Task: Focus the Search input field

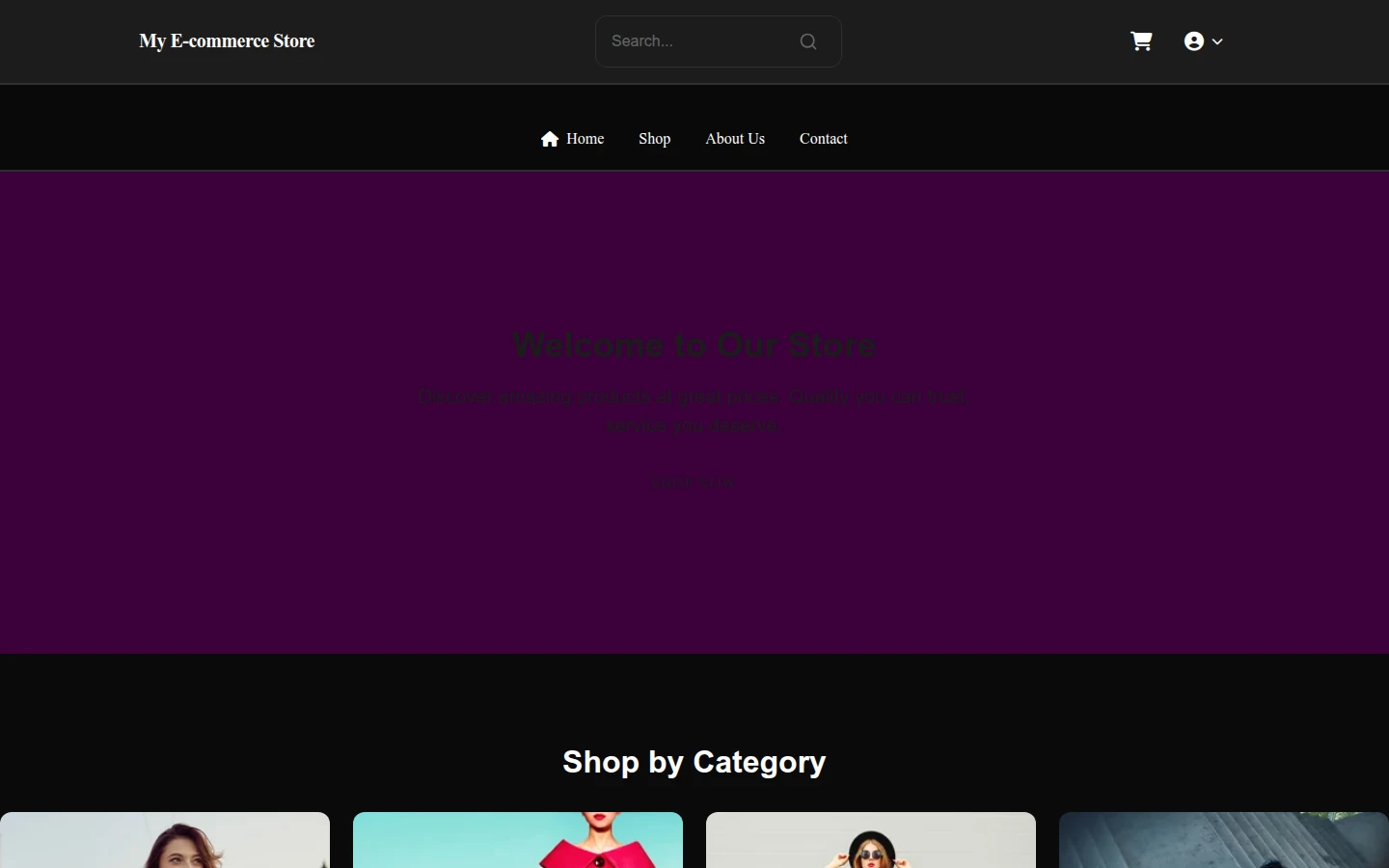Action: click(x=718, y=41)
